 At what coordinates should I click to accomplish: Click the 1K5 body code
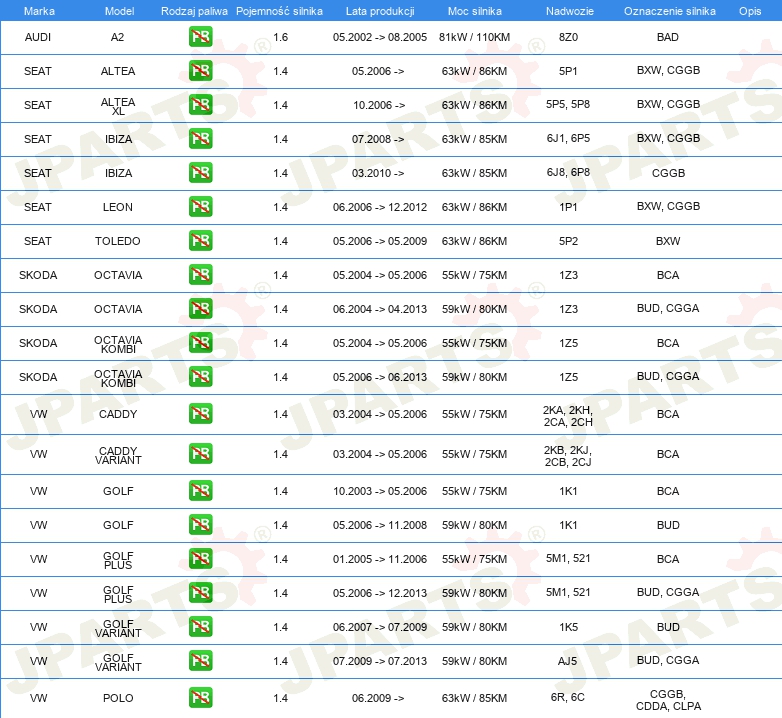point(568,627)
